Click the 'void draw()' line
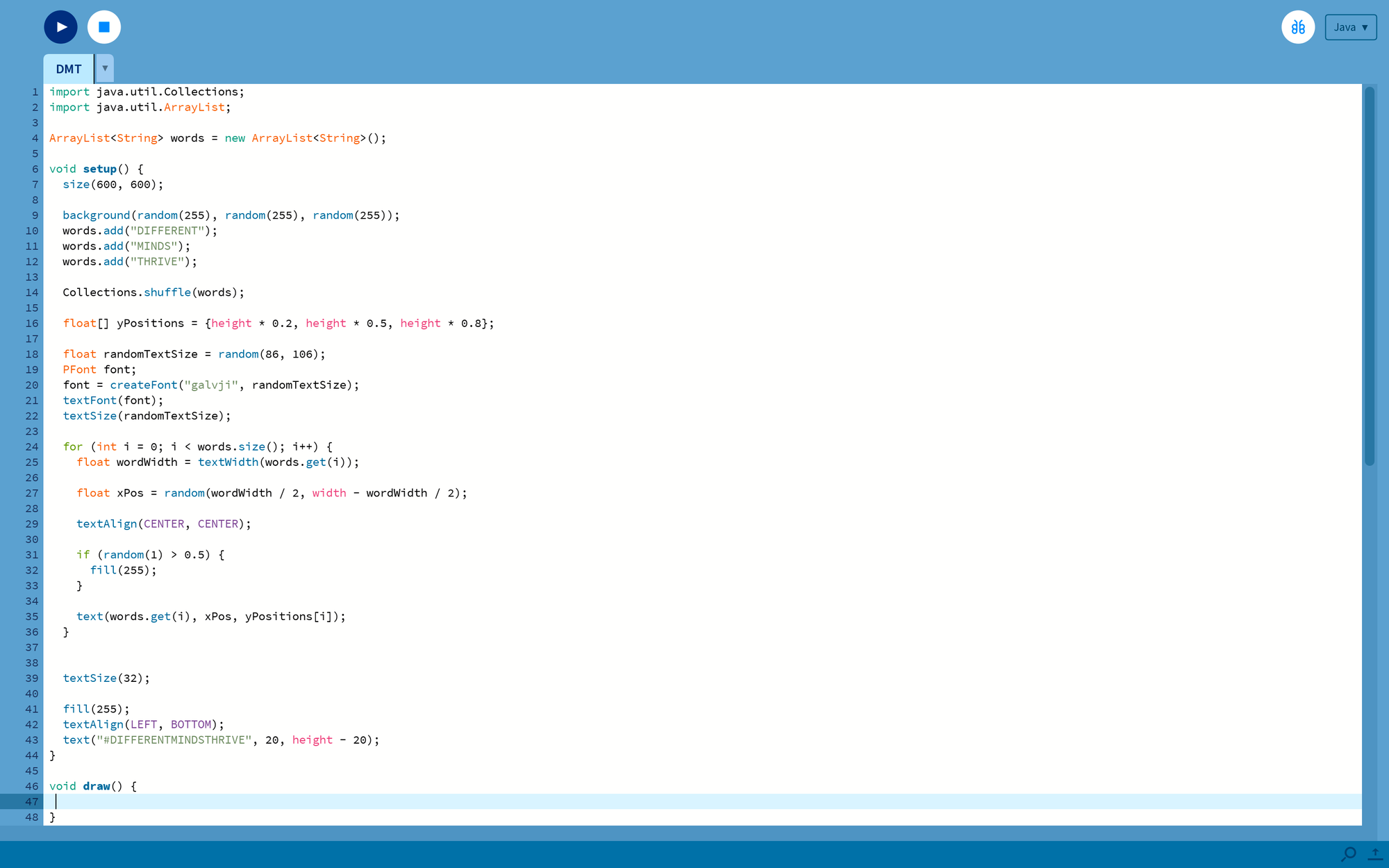The width and height of the screenshot is (1389, 868). pyautogui.click(x=93, y=786)
